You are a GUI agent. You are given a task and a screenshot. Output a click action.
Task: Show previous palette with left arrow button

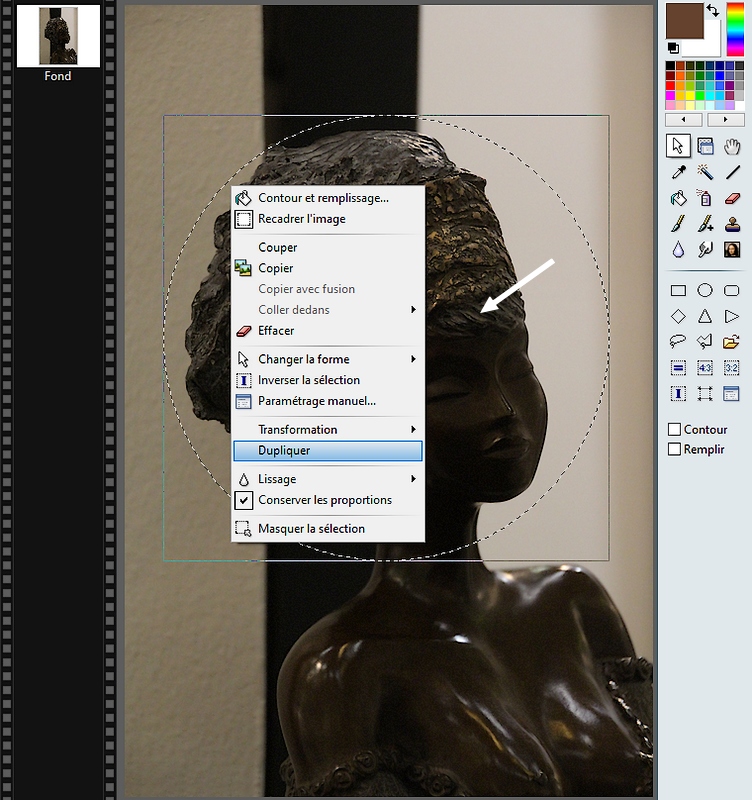pos(684,120)
